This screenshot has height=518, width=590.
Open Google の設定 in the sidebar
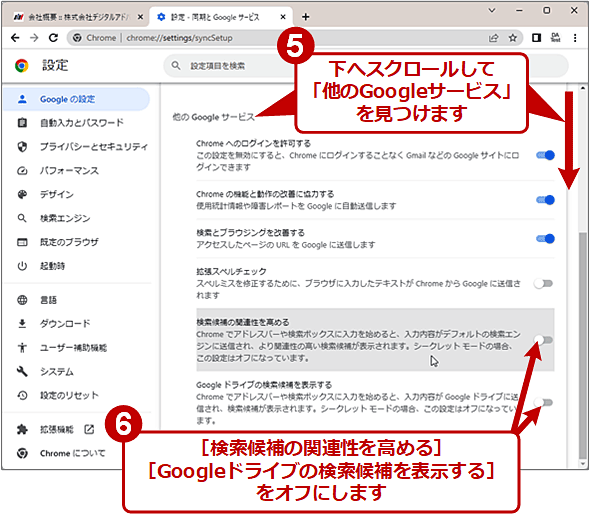[x=76, y=99]
